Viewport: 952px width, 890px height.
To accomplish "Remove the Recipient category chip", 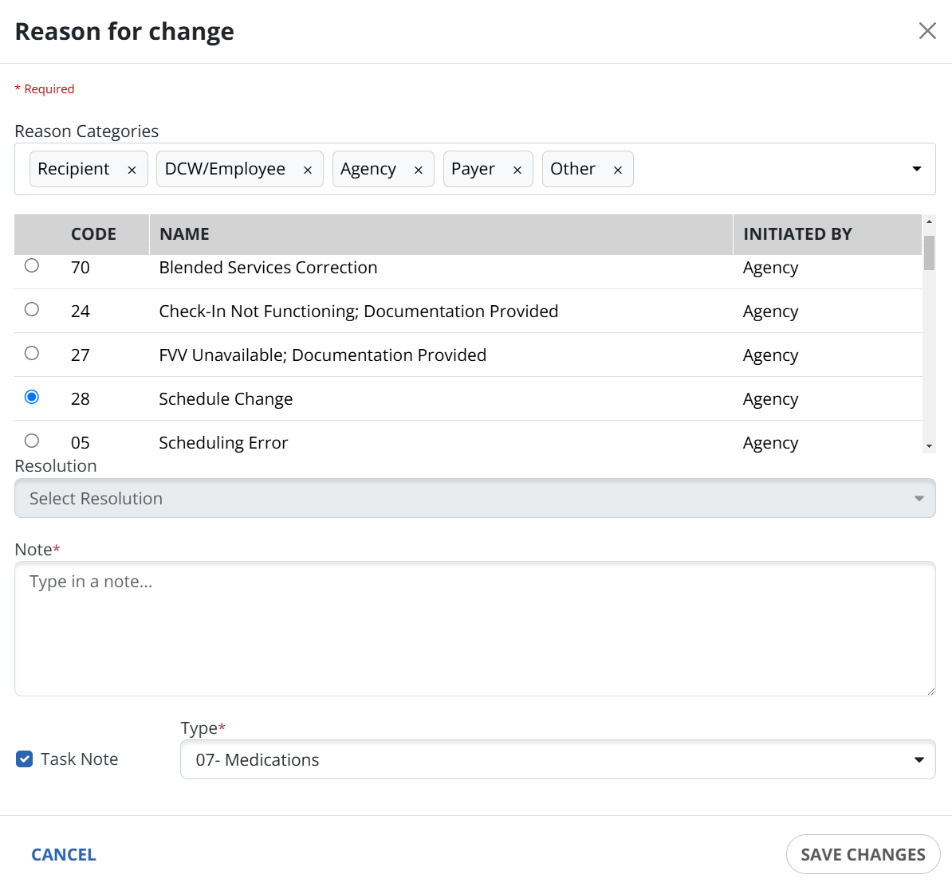I will coord(131,170).
